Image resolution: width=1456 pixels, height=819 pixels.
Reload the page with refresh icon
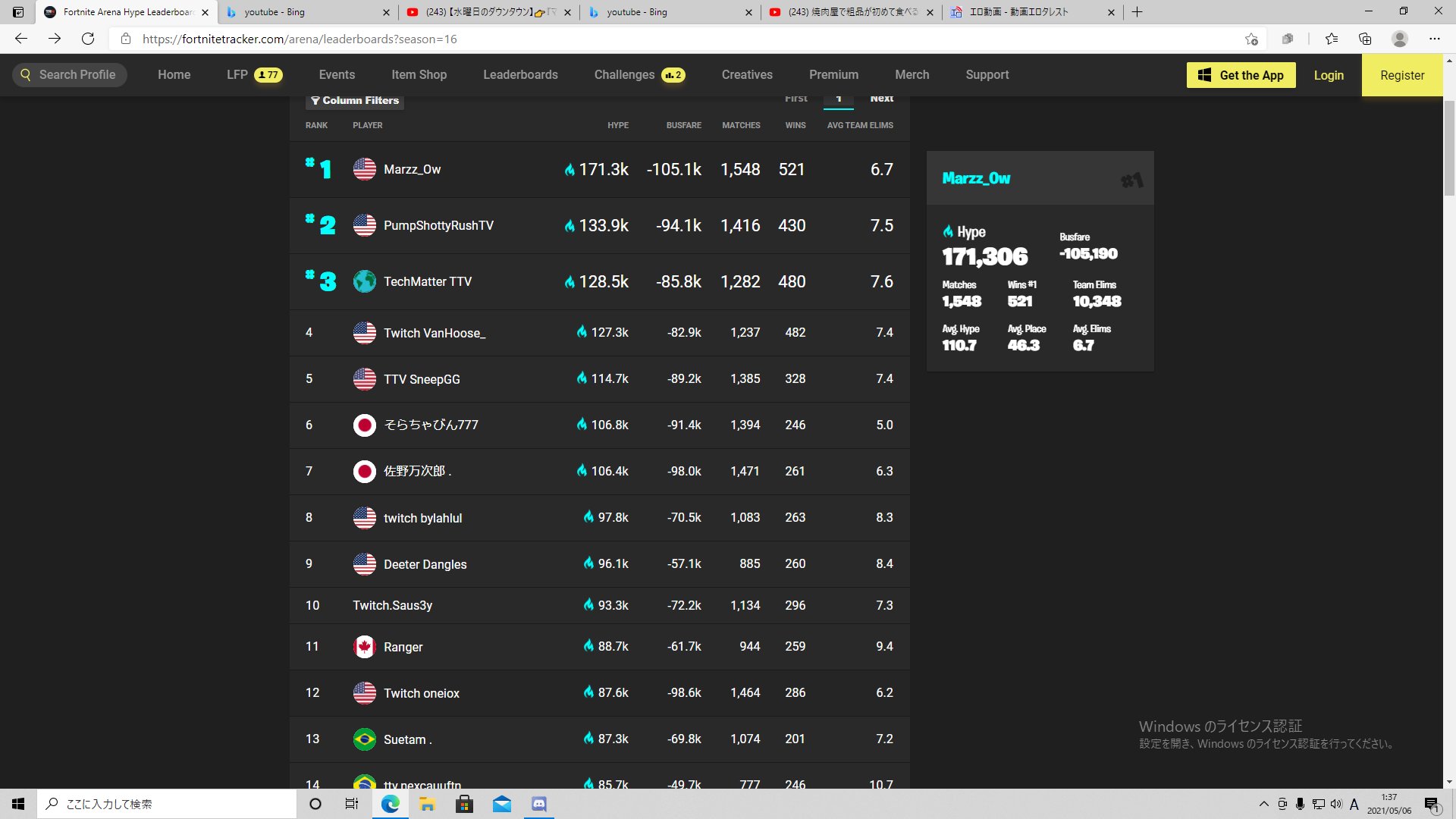pyautogui.click(x=88, y=39)
